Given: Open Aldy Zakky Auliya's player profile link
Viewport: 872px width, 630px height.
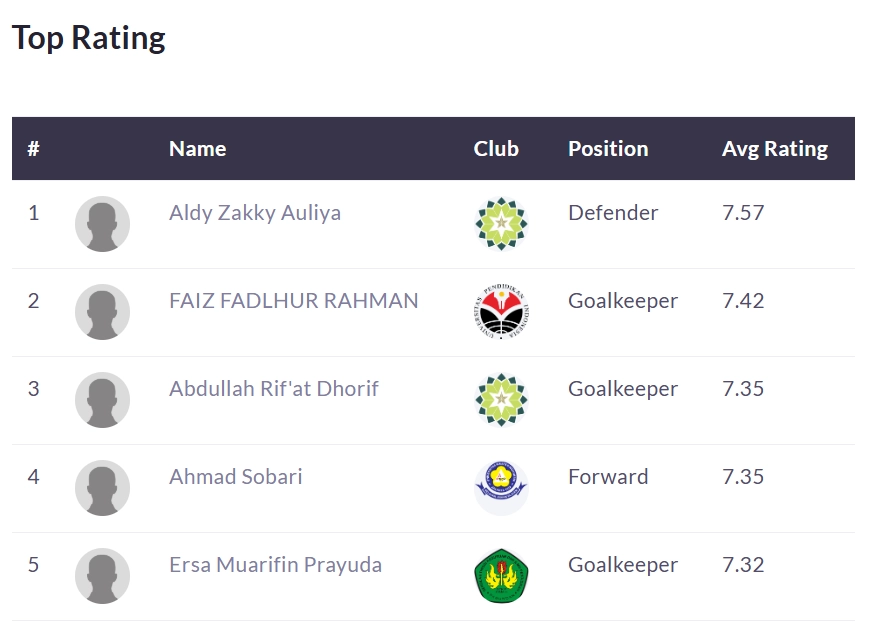Looking at the screenshot, I should pos(255,213).
